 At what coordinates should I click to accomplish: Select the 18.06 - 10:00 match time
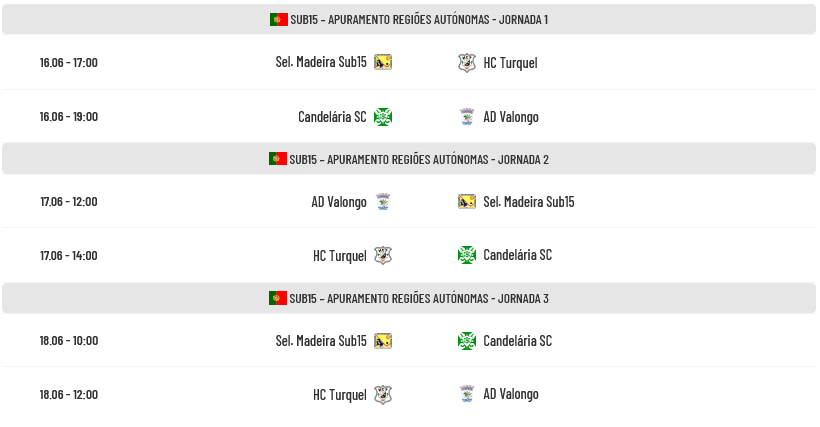(69, 341)
